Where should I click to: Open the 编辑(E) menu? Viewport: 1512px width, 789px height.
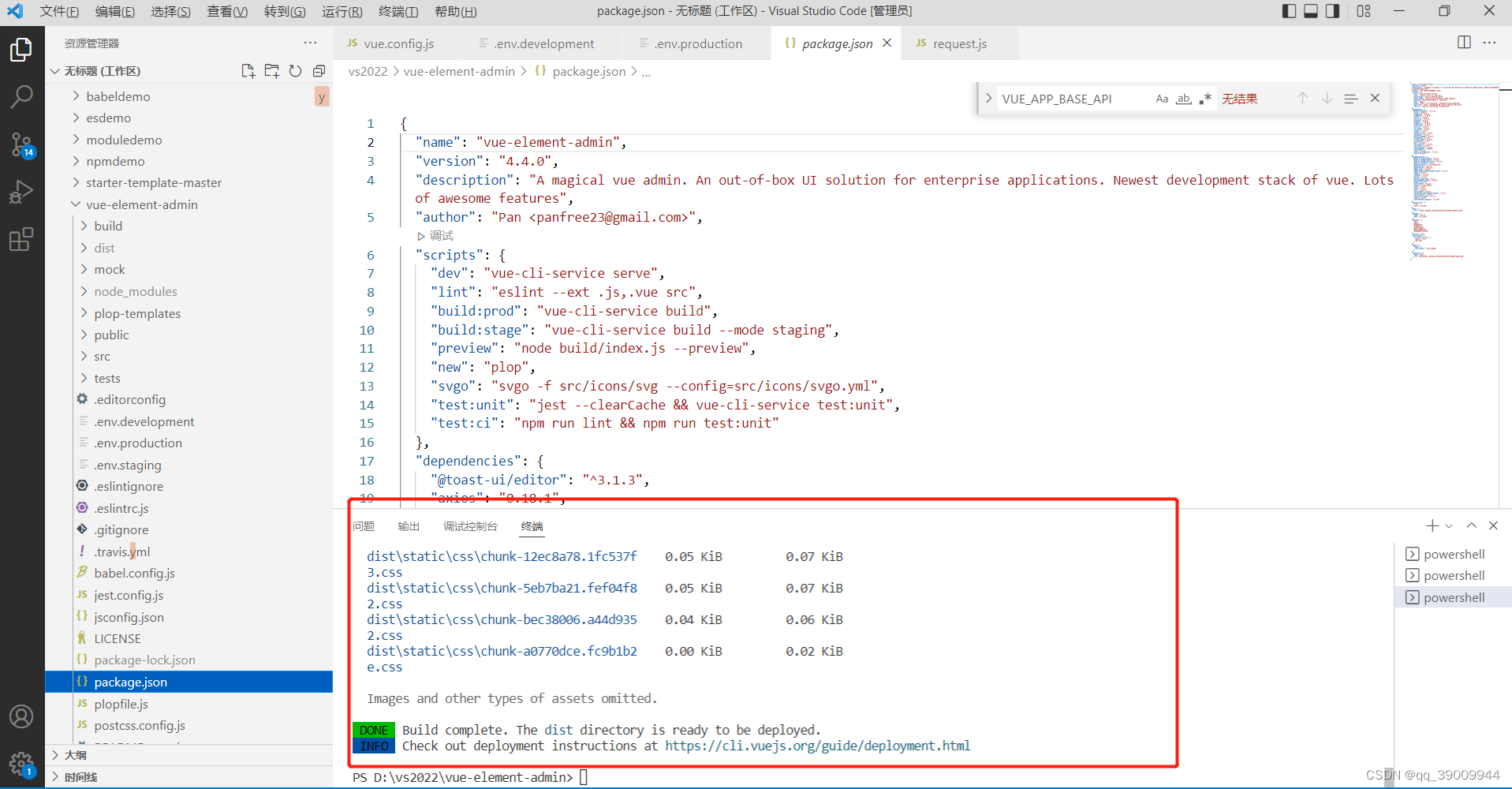(x=115, y=11)
